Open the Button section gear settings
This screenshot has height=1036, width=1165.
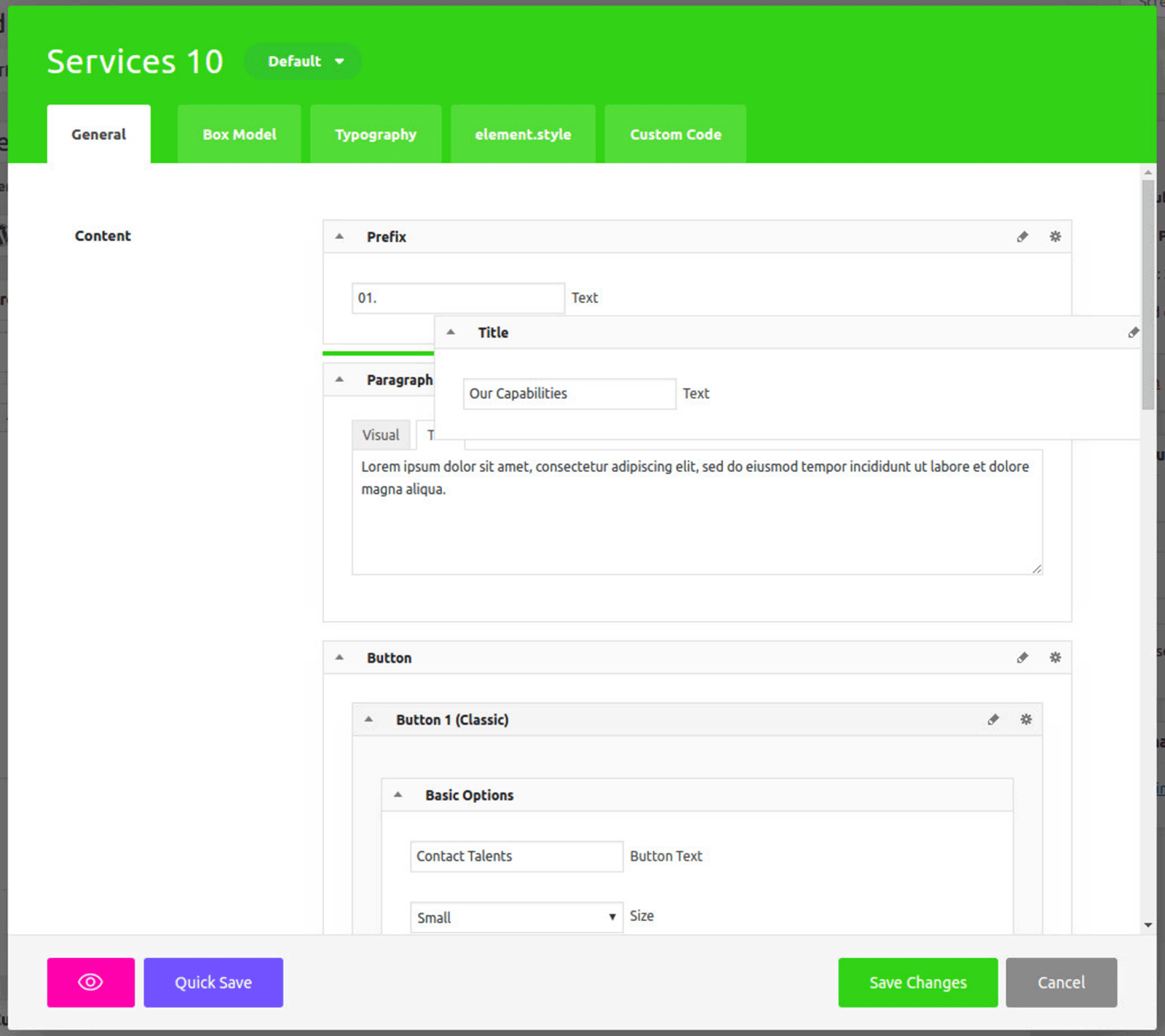pos(1055,657)
